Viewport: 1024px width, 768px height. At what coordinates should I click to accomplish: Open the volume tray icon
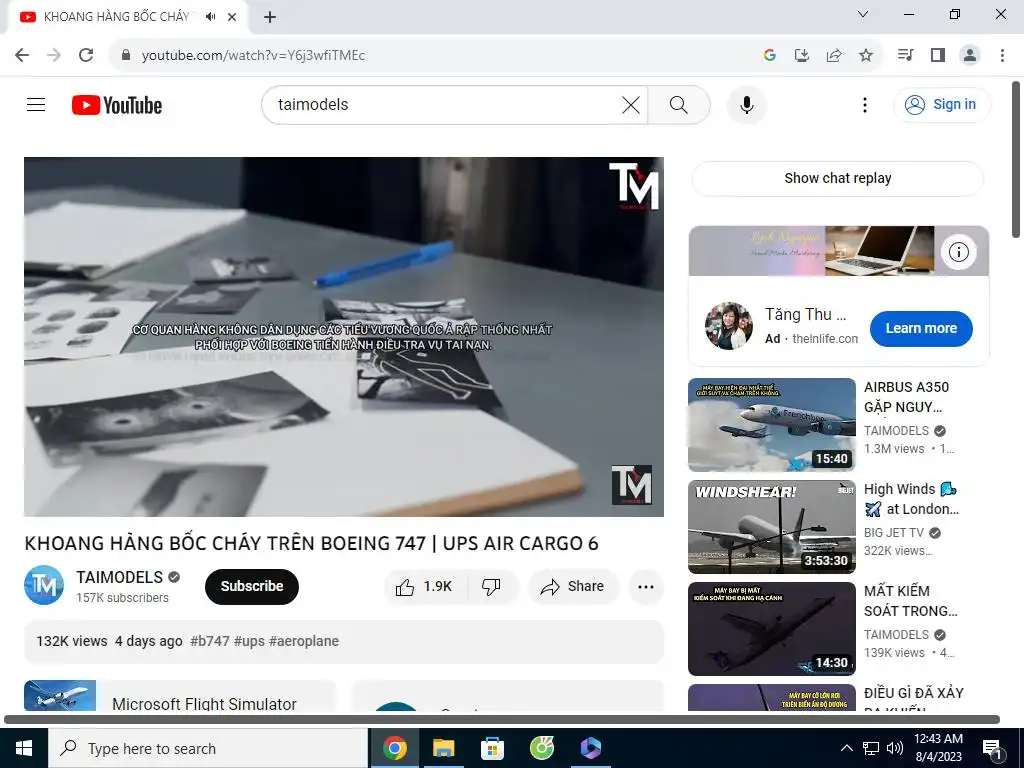[895, 748]
